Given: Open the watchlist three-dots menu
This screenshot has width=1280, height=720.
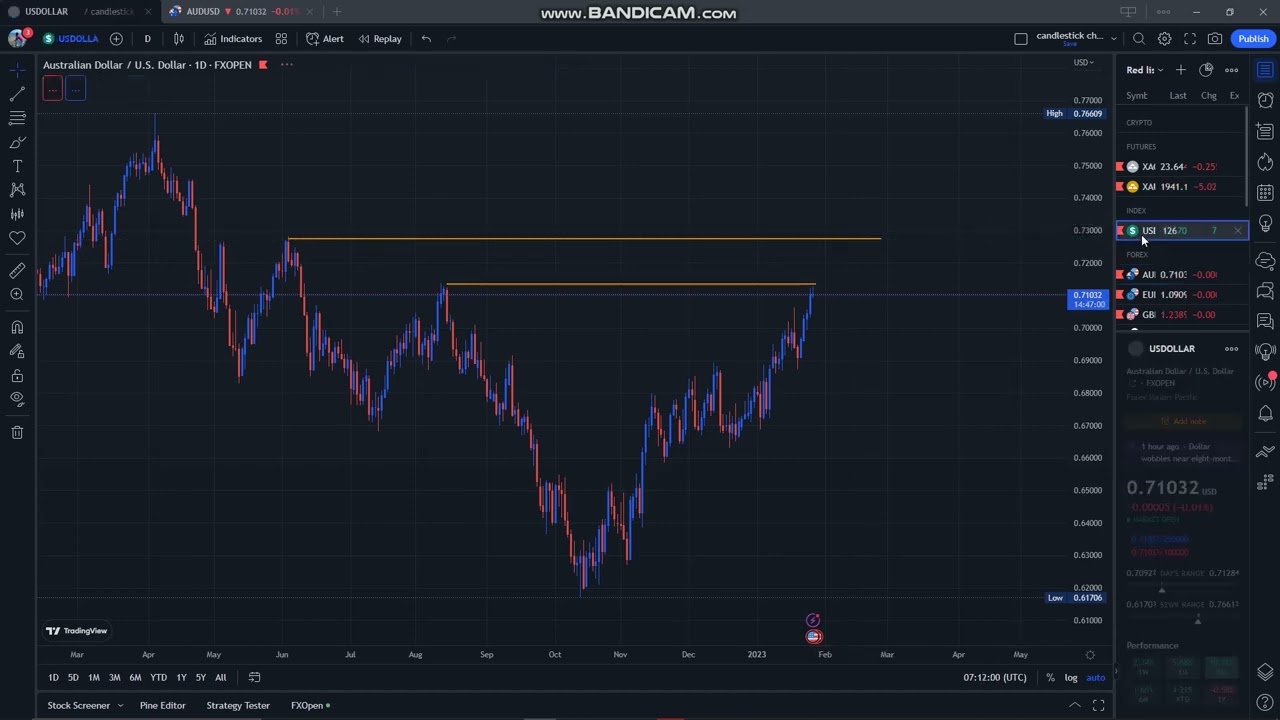Looking at the screenshot, I should [1232, 70].
